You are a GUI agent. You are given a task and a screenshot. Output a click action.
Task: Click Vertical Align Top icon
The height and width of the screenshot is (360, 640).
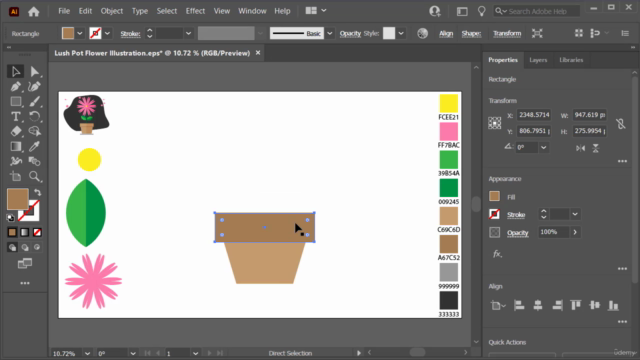point(576,305)
